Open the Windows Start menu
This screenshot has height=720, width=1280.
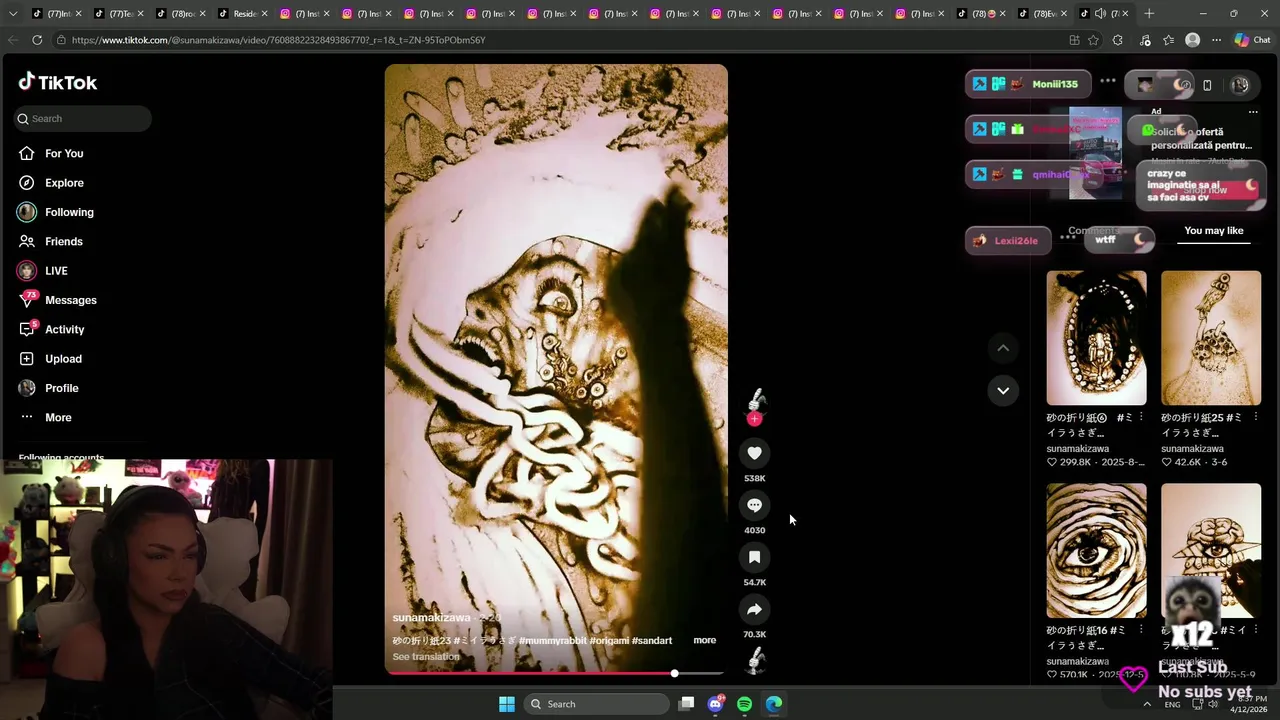507,704
